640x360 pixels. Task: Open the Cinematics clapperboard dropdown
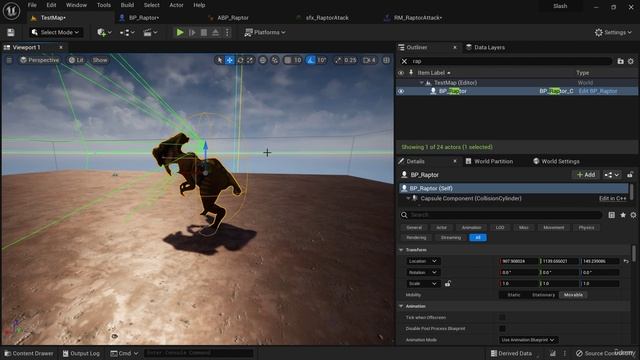coord(150,32)
